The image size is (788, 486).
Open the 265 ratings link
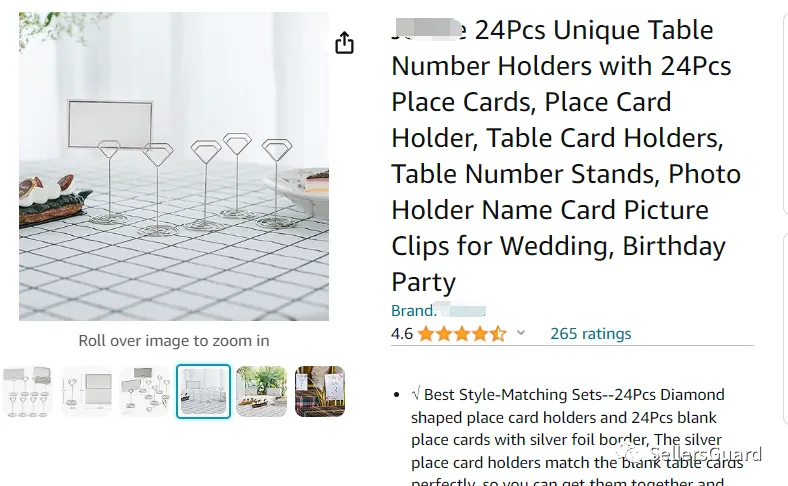click(x=590, y=334)
